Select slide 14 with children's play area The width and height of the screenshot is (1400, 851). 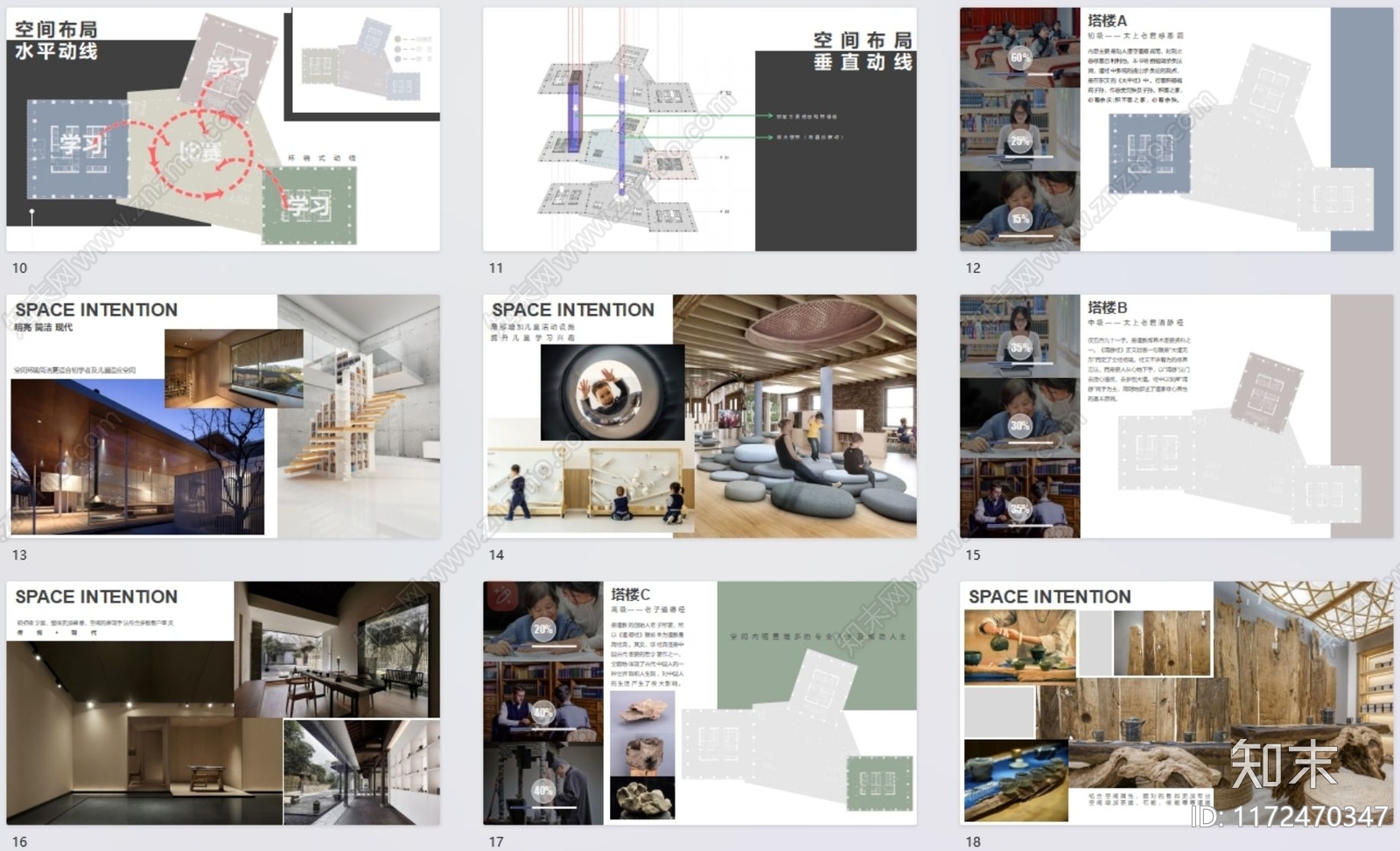(700, 416)
